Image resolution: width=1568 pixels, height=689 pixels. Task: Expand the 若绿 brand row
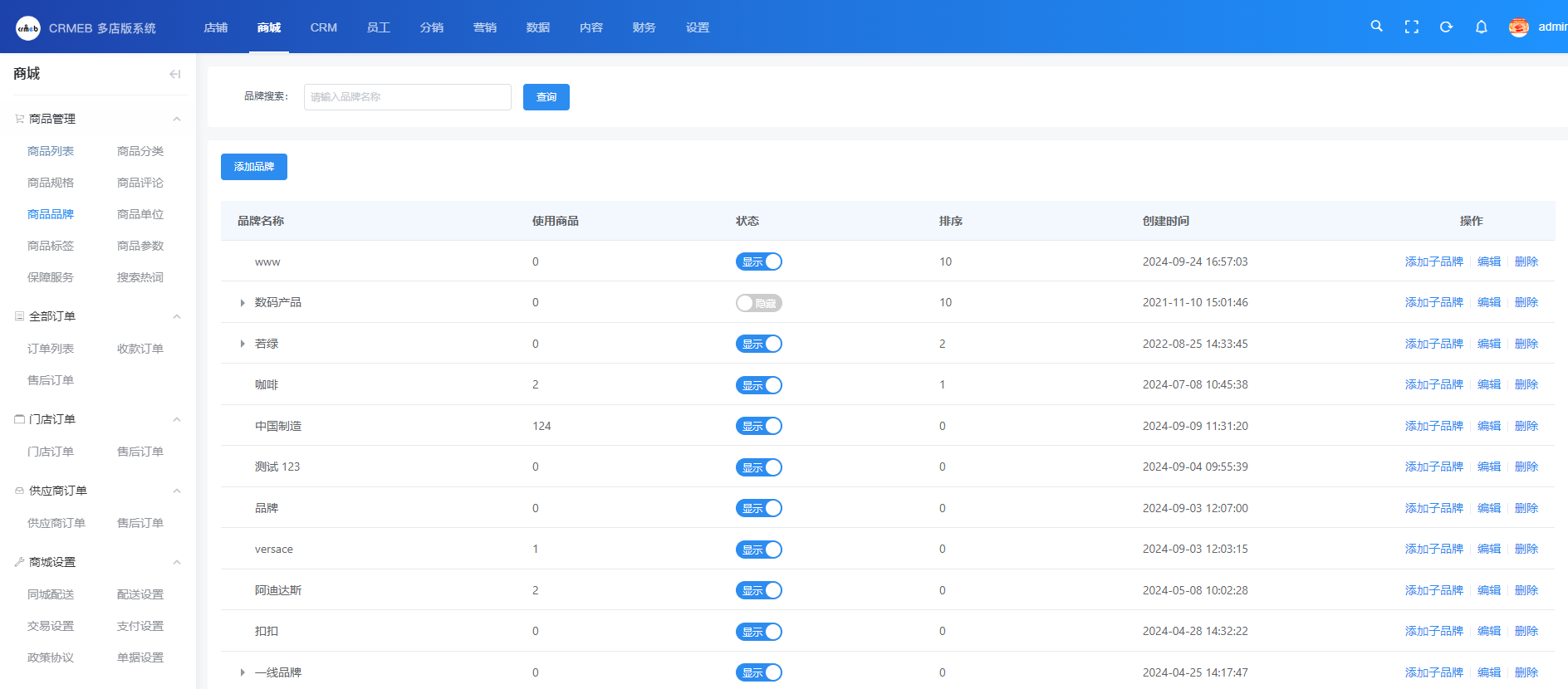243,344
